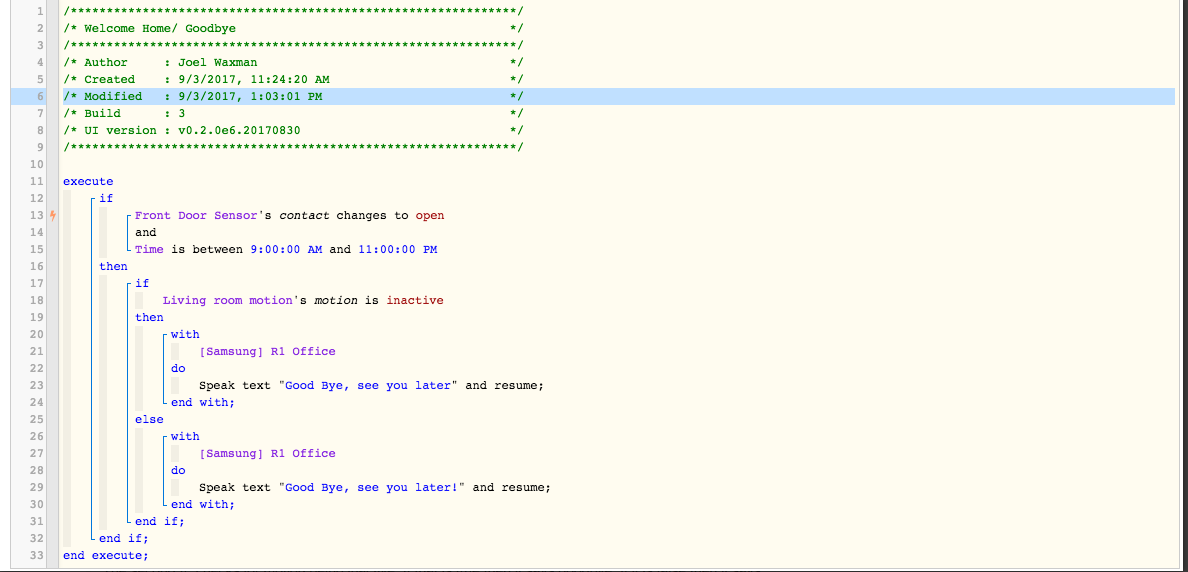The image size is (1188, 572).
Task: Click the 'Author : Joel Waxman' comment line
Action: coord(294,62)
